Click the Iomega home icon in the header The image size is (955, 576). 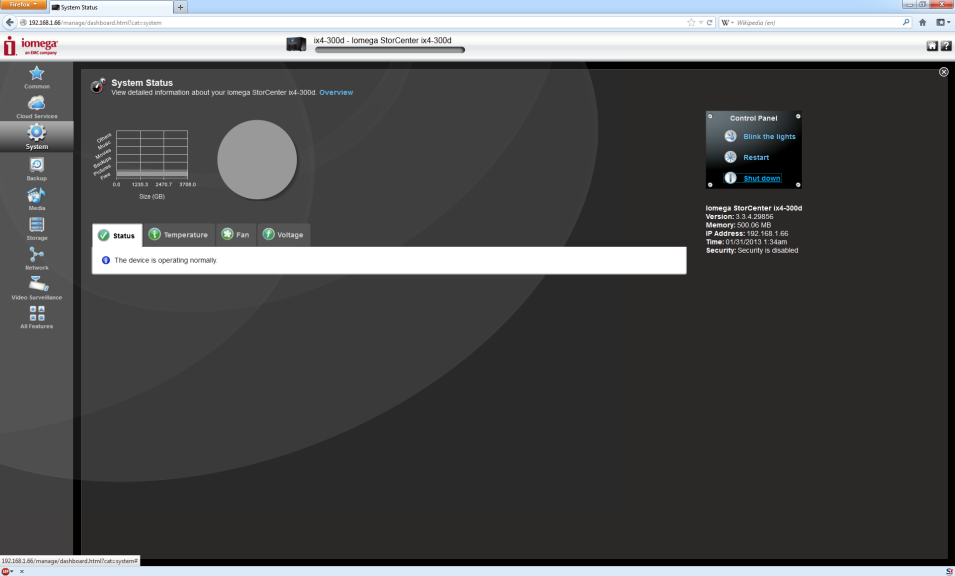point(932,46)
